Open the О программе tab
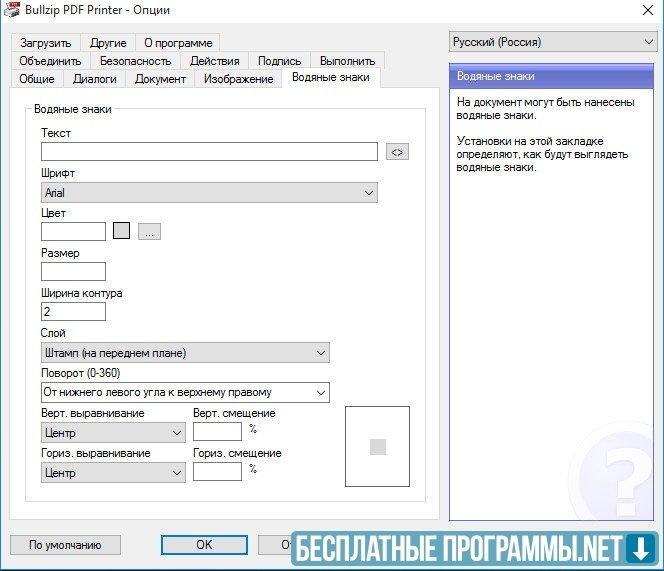 pyautogui.click(x=177, y=43)
